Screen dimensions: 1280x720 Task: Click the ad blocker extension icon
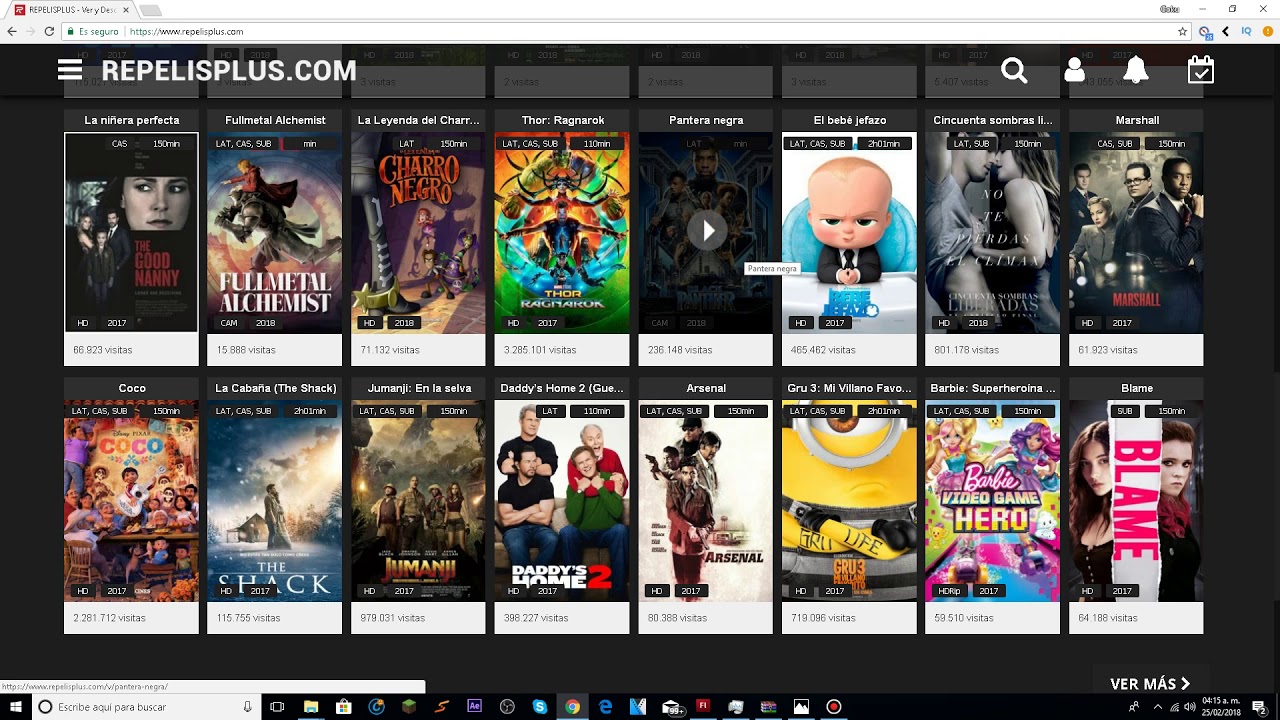pos(1206,32)
